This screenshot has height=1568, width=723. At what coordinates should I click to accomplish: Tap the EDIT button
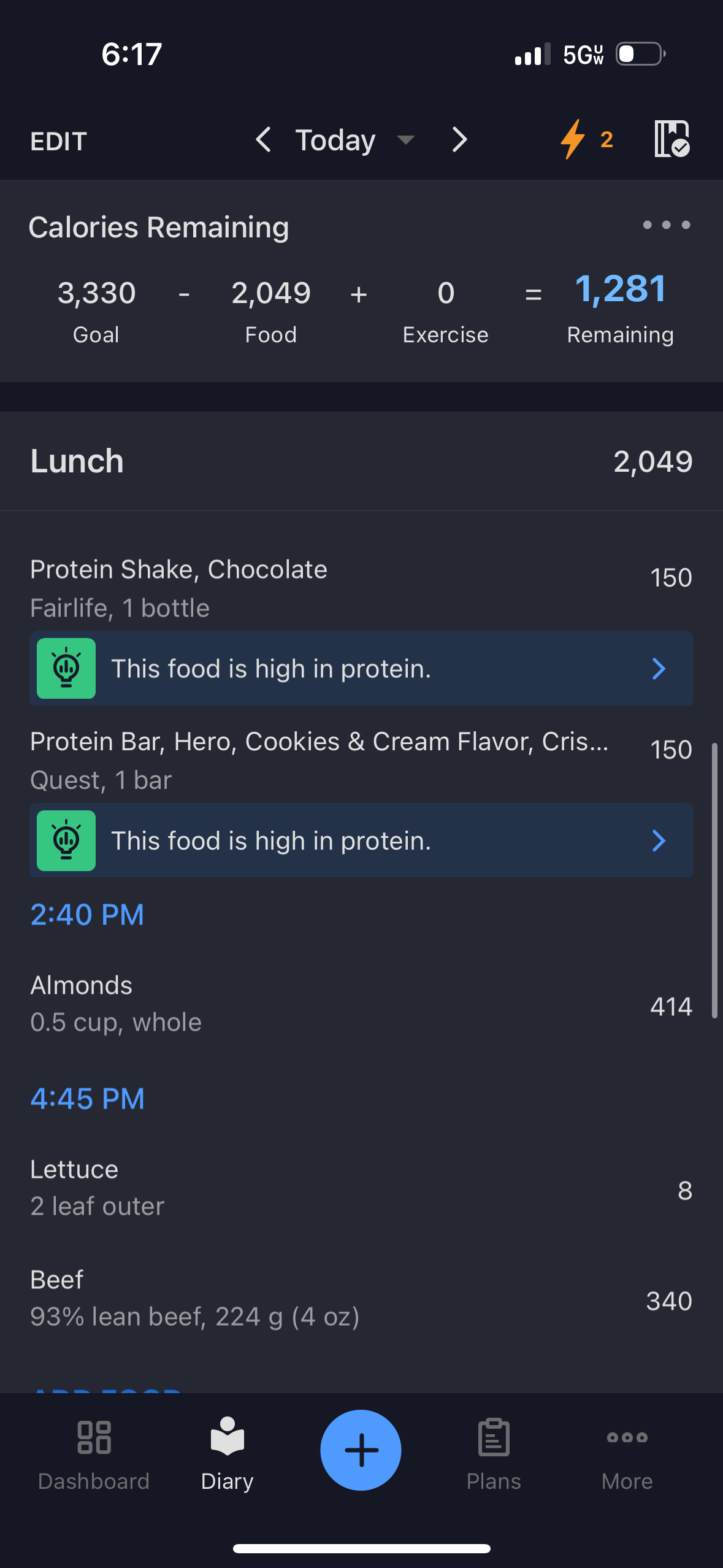[59, 142]
